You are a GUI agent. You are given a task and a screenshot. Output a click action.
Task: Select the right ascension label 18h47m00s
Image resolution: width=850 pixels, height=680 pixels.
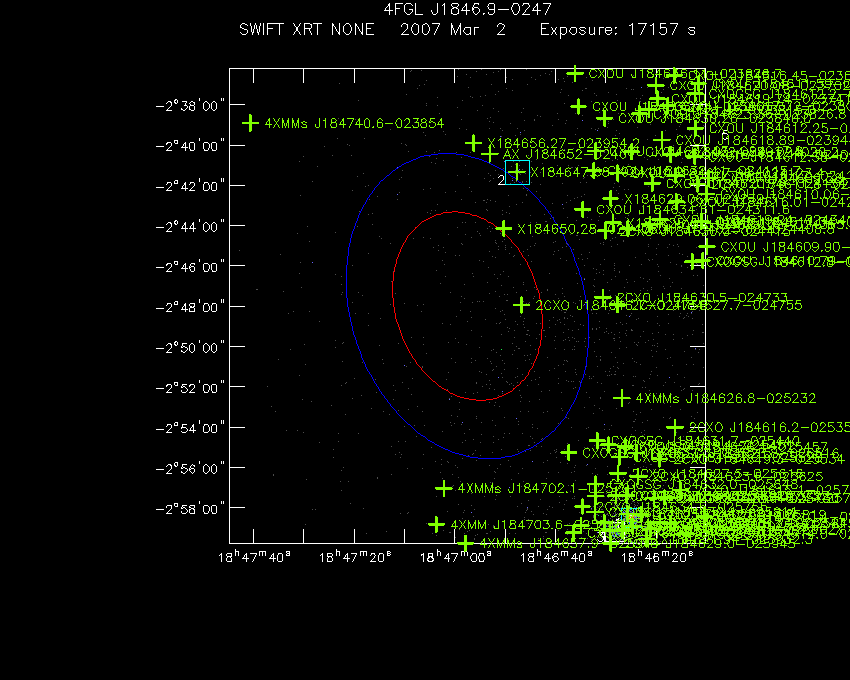pos(456,557)
